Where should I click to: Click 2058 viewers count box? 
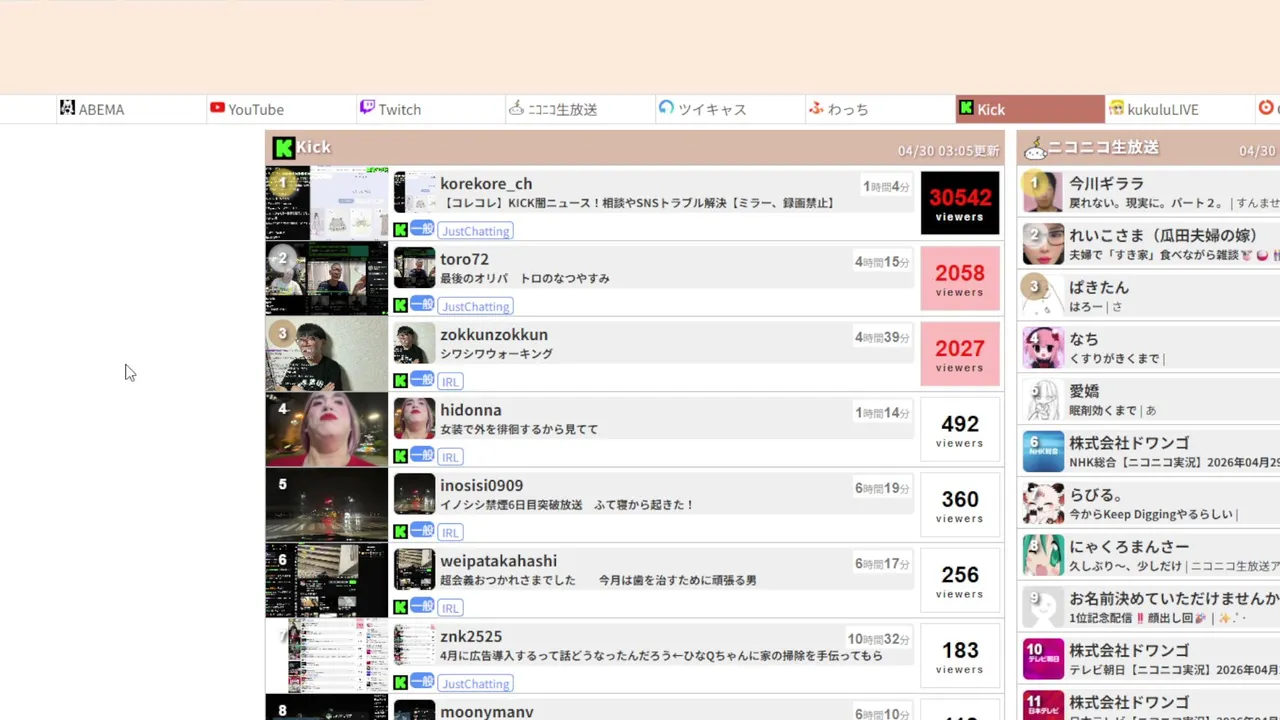coord(960,279)
